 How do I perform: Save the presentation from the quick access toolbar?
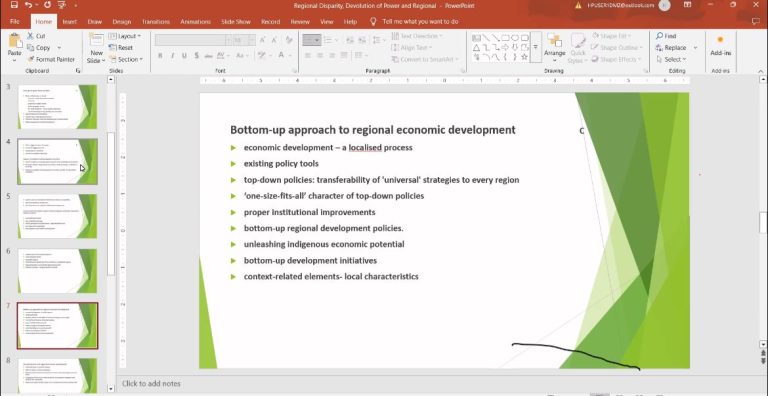coord(14,5)
